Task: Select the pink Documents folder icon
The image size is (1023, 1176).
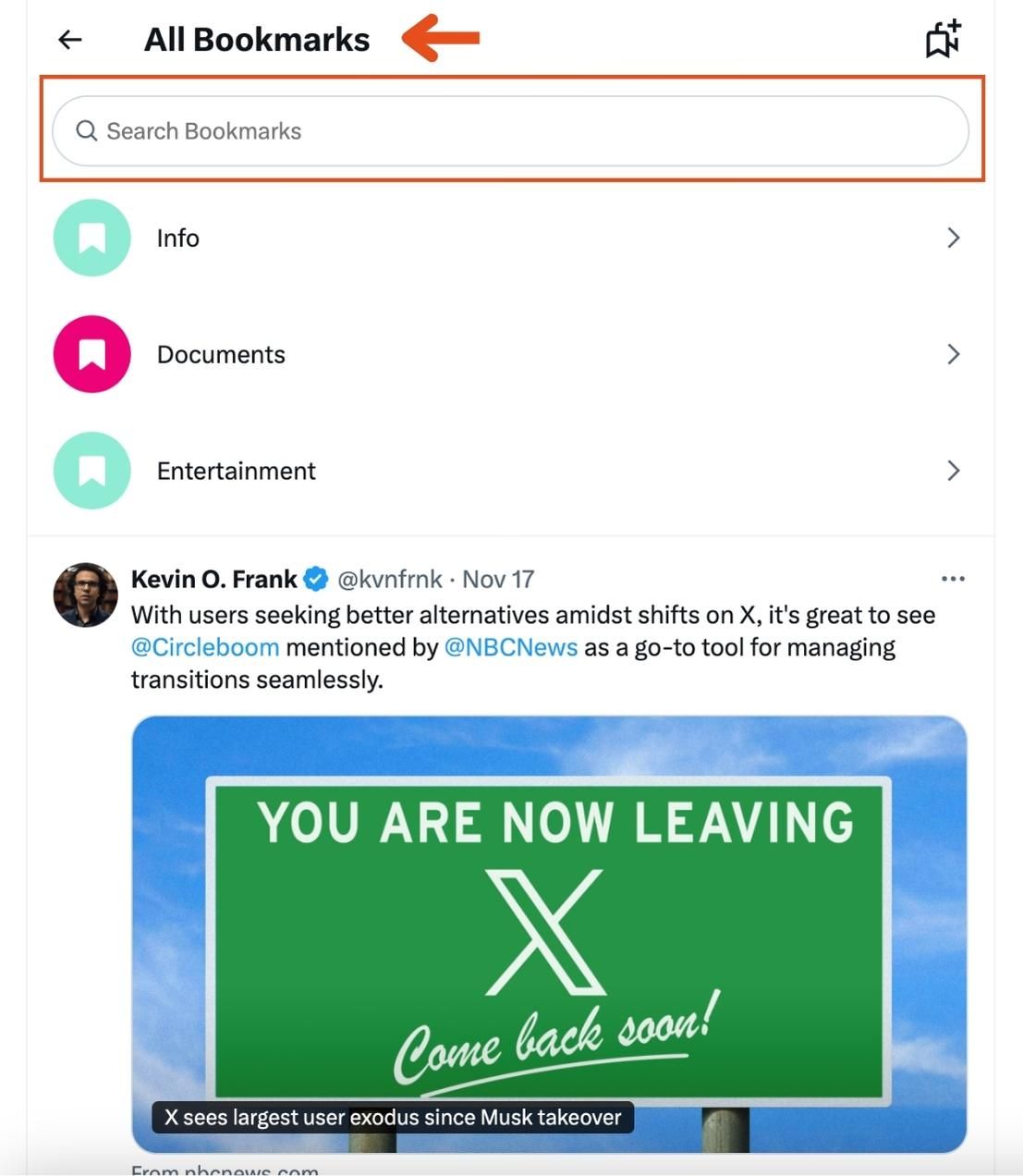Action: pyautogui.click(x=91, y=354)
